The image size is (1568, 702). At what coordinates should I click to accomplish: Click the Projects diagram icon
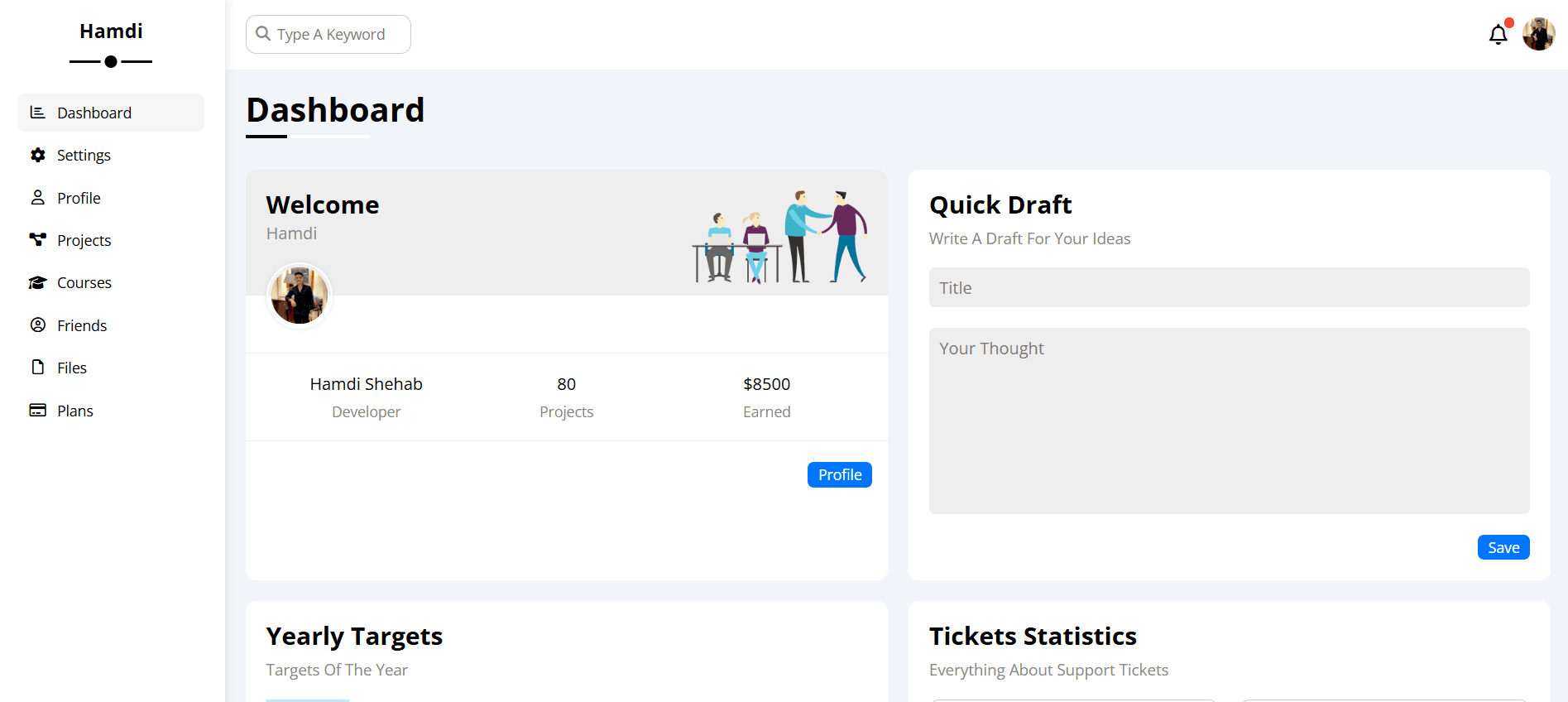pos(38,240)
